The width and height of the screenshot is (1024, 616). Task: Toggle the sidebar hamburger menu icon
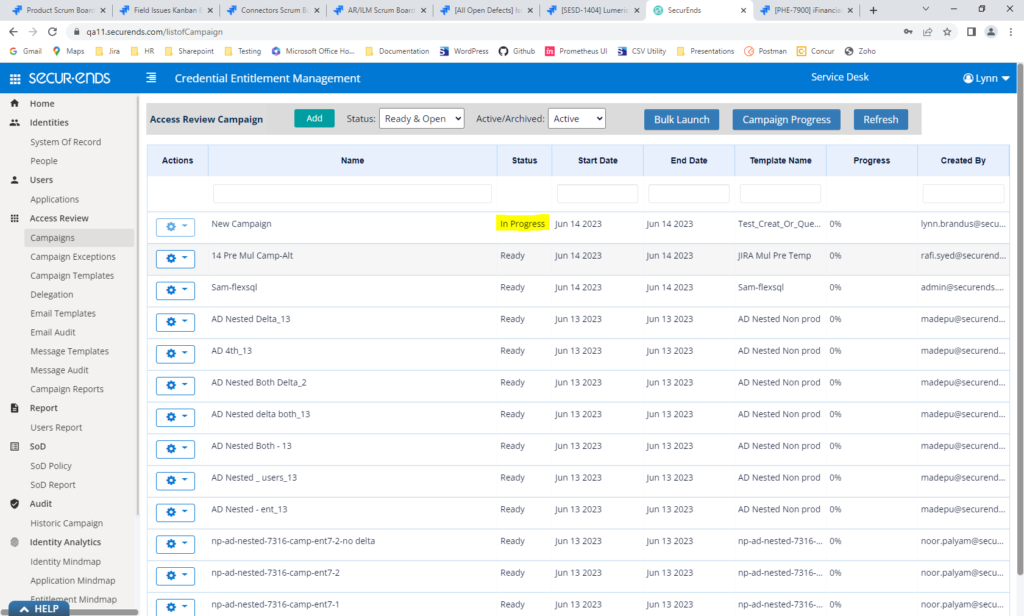151,78
